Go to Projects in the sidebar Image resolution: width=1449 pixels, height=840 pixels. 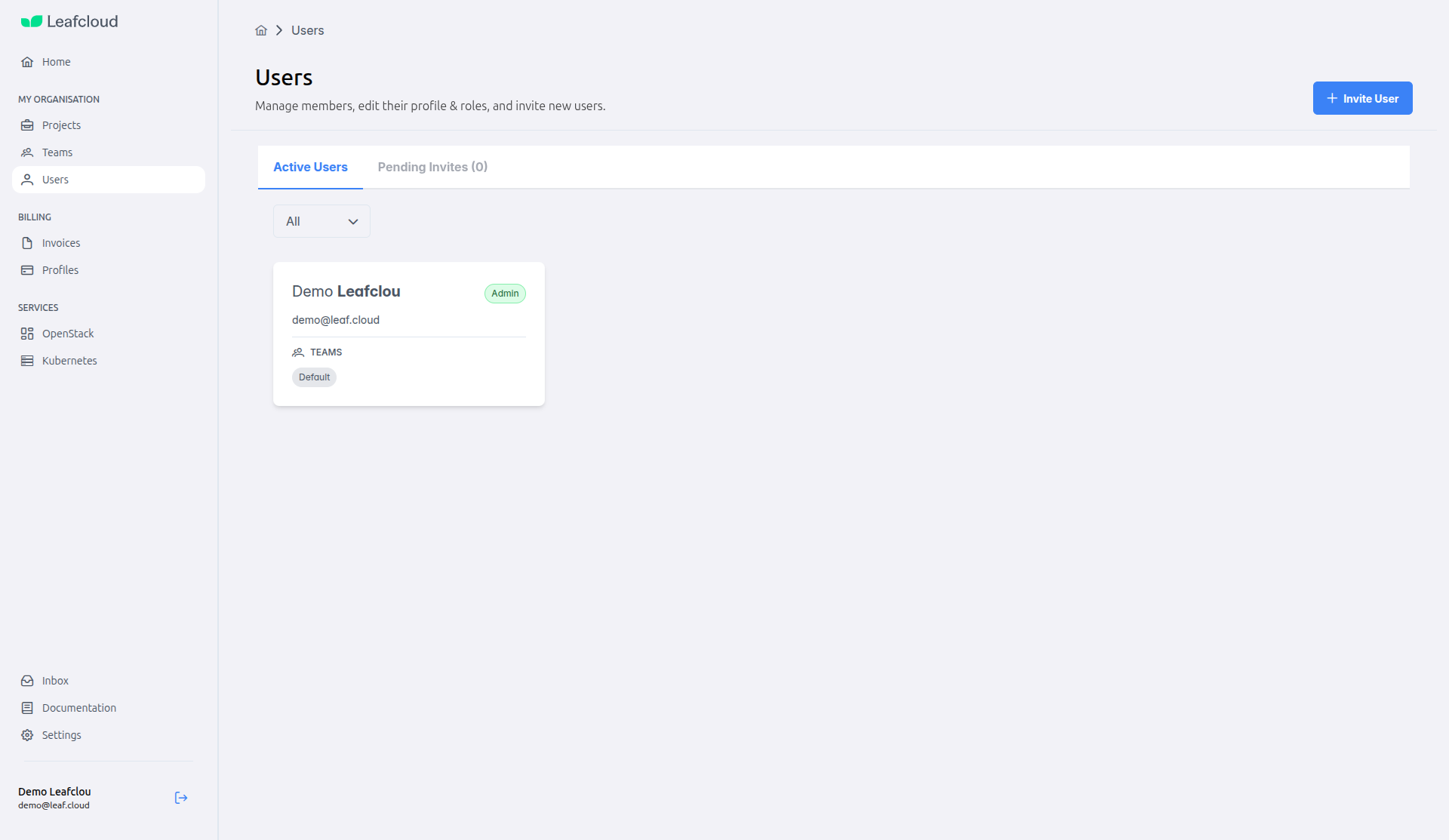click(109, 125)
